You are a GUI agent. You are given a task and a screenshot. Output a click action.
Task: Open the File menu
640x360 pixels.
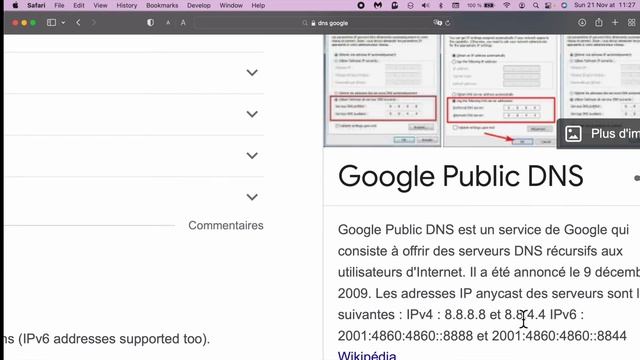59,5
